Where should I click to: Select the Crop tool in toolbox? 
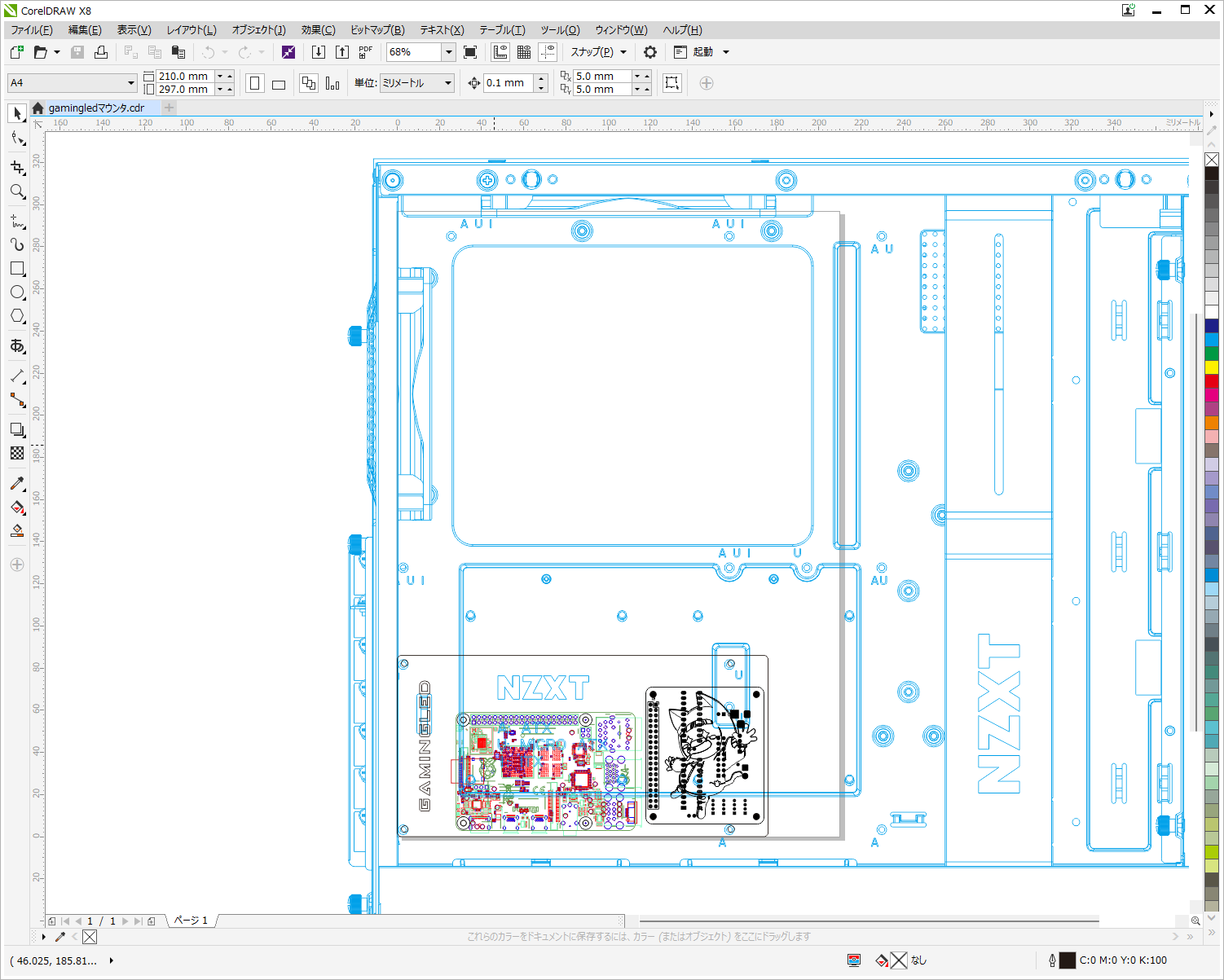tap(17, 167)
